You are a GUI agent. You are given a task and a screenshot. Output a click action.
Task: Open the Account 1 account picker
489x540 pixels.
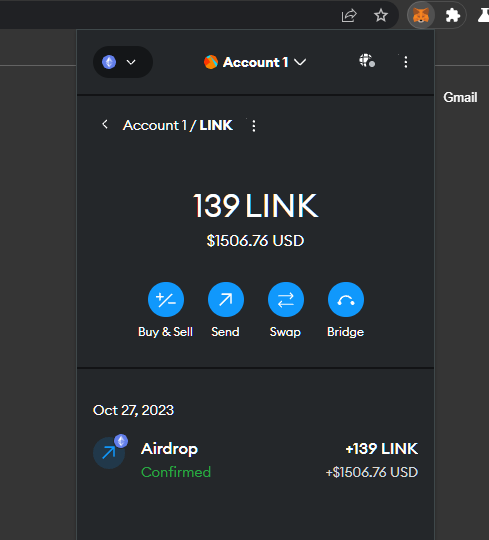point(255,62)
